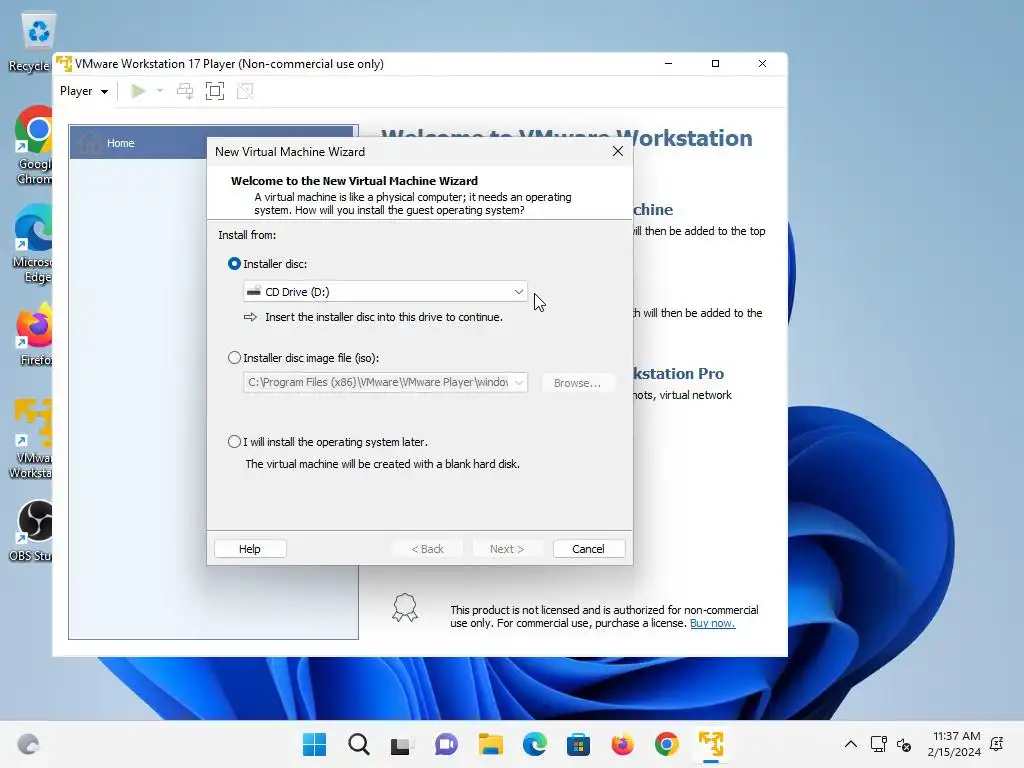This screenshot has height=768, width=1024.
Task: Follow the Buy now. license link
Action: 712,623
